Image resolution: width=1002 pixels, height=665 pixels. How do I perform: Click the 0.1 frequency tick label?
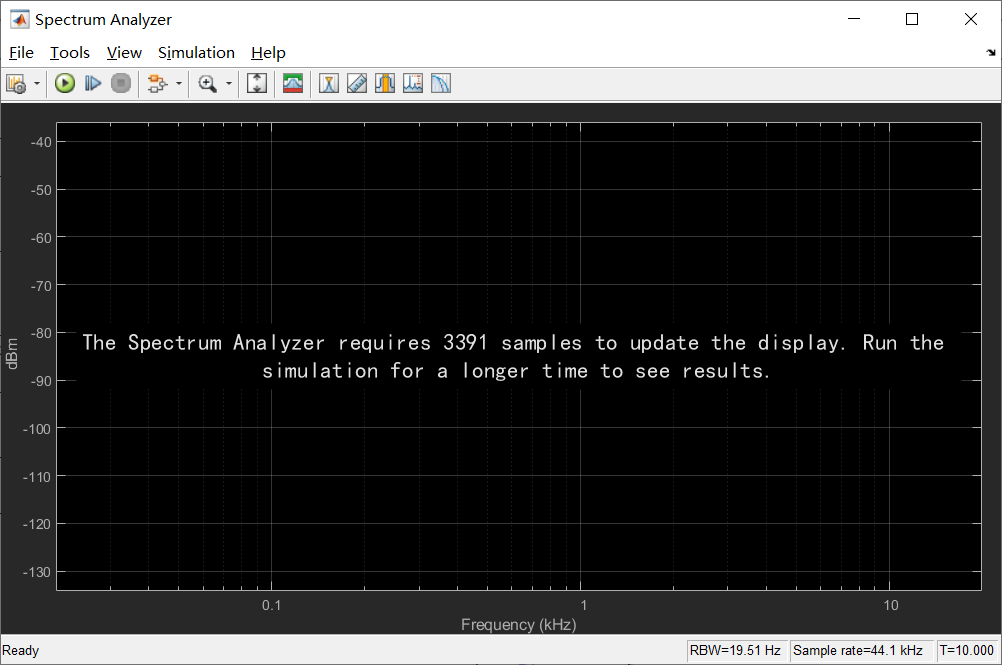click(x=272, y=605)
